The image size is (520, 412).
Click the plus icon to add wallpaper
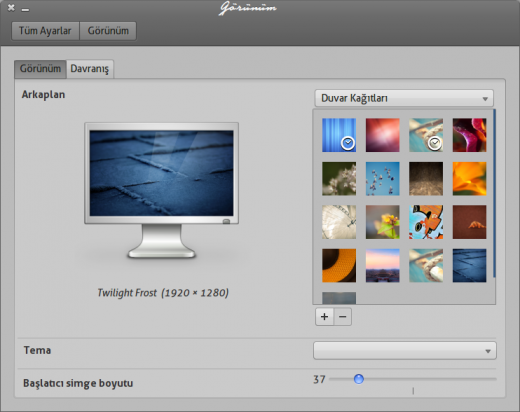pos(324,316)
